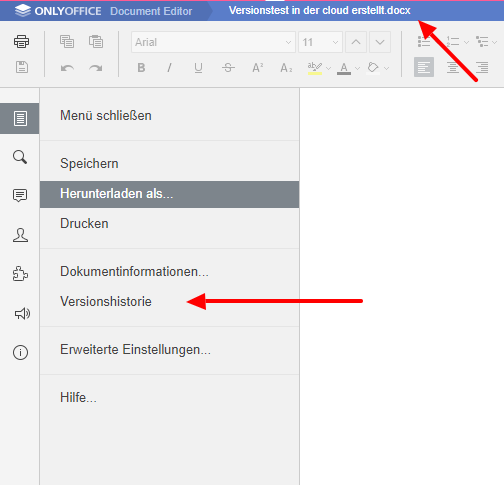Open highlight color dropdown arrow
This screenshot has width=504, height=485.
pyautogui.click(x=328, y=68)
